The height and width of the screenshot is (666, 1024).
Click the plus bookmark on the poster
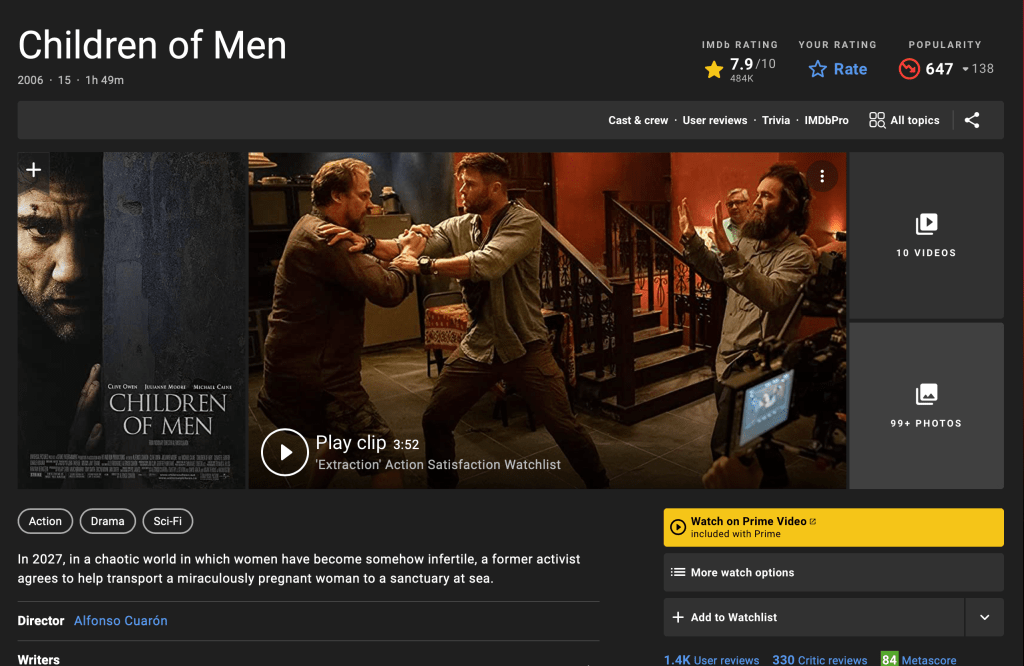[x=34, y=170]
